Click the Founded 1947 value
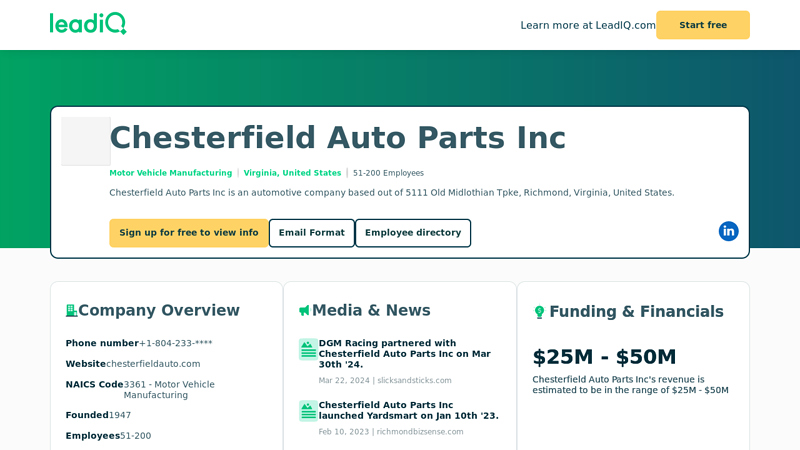Viewport: 800px width, 450px height. (x=120, y=415)
